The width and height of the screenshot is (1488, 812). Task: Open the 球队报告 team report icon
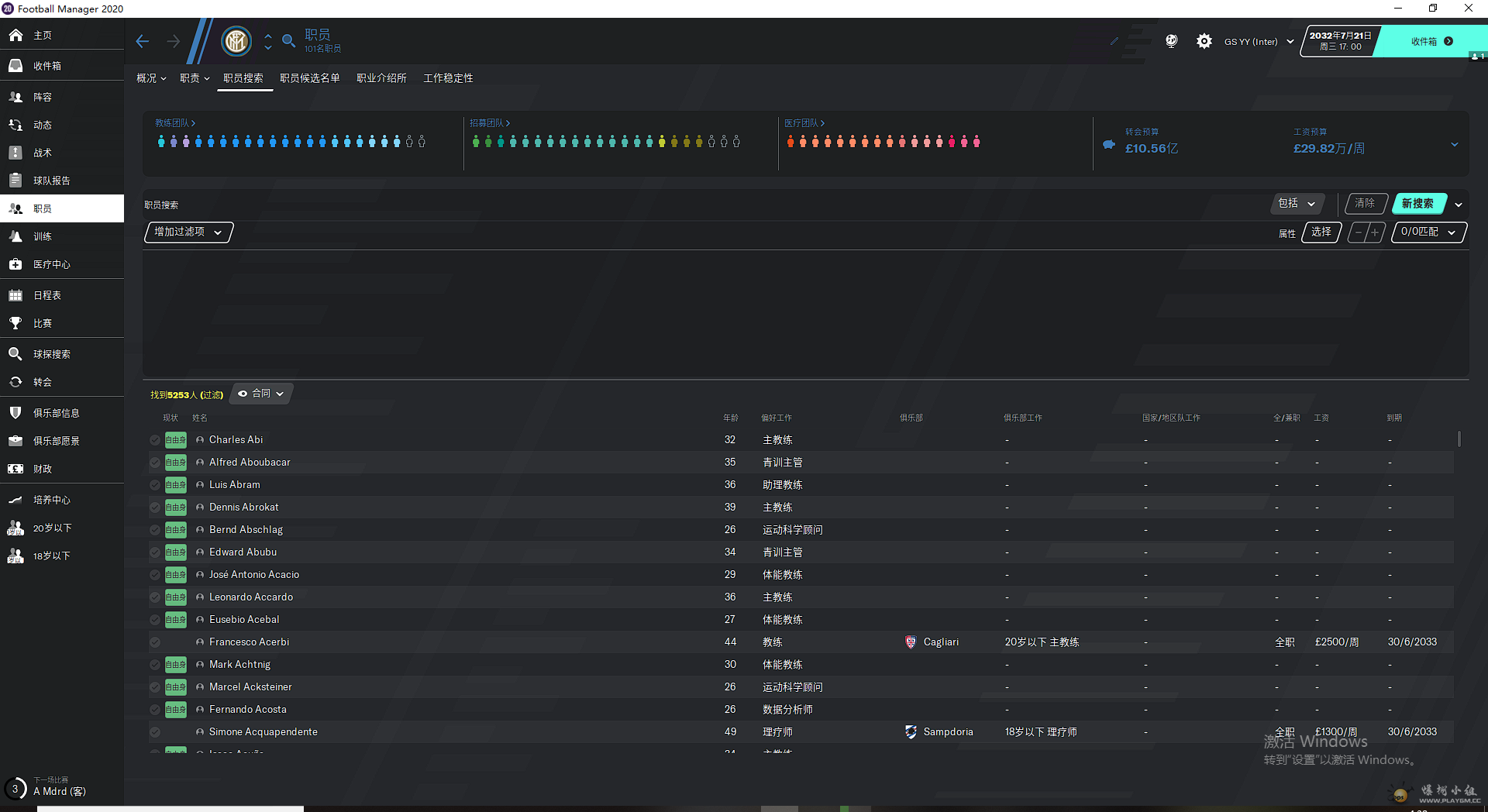(x=15, y=181)
